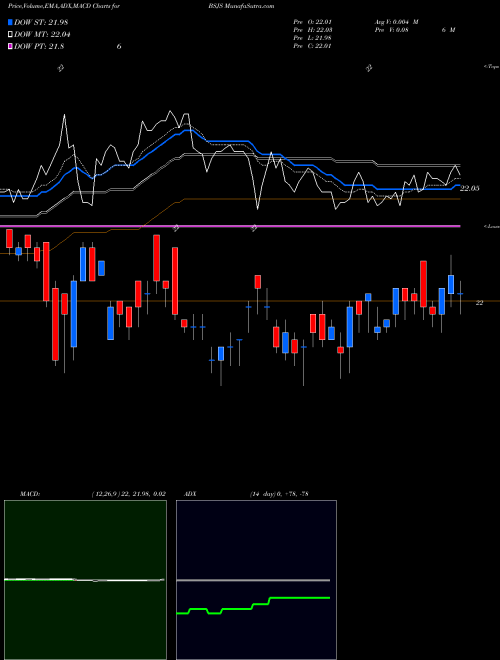Image resolution: width=500 pixels, height=660 pixels.
Task: Select the 'DOW PT: 21.8' legend label
Action: pos(39,47)
